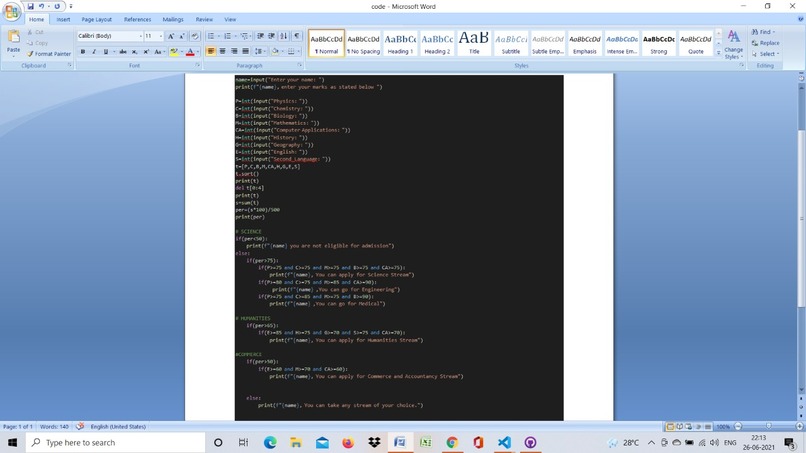The height and width of the screenshot is (453, 806).
Task: Click the Windows taskbar search box
Action: coord(115,443)
